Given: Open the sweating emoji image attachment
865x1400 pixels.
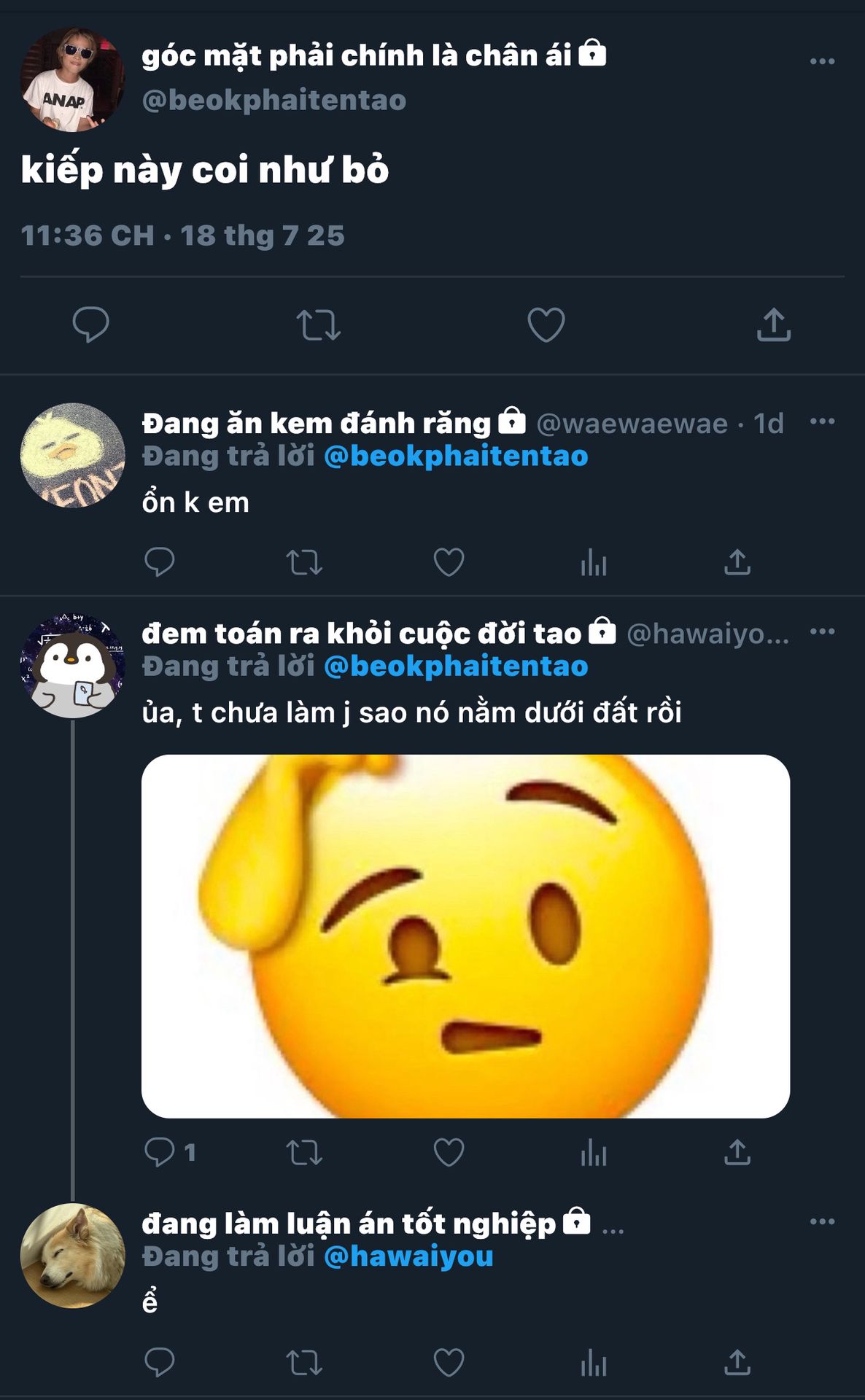Looking at the screenshot, I should (465, 936).
